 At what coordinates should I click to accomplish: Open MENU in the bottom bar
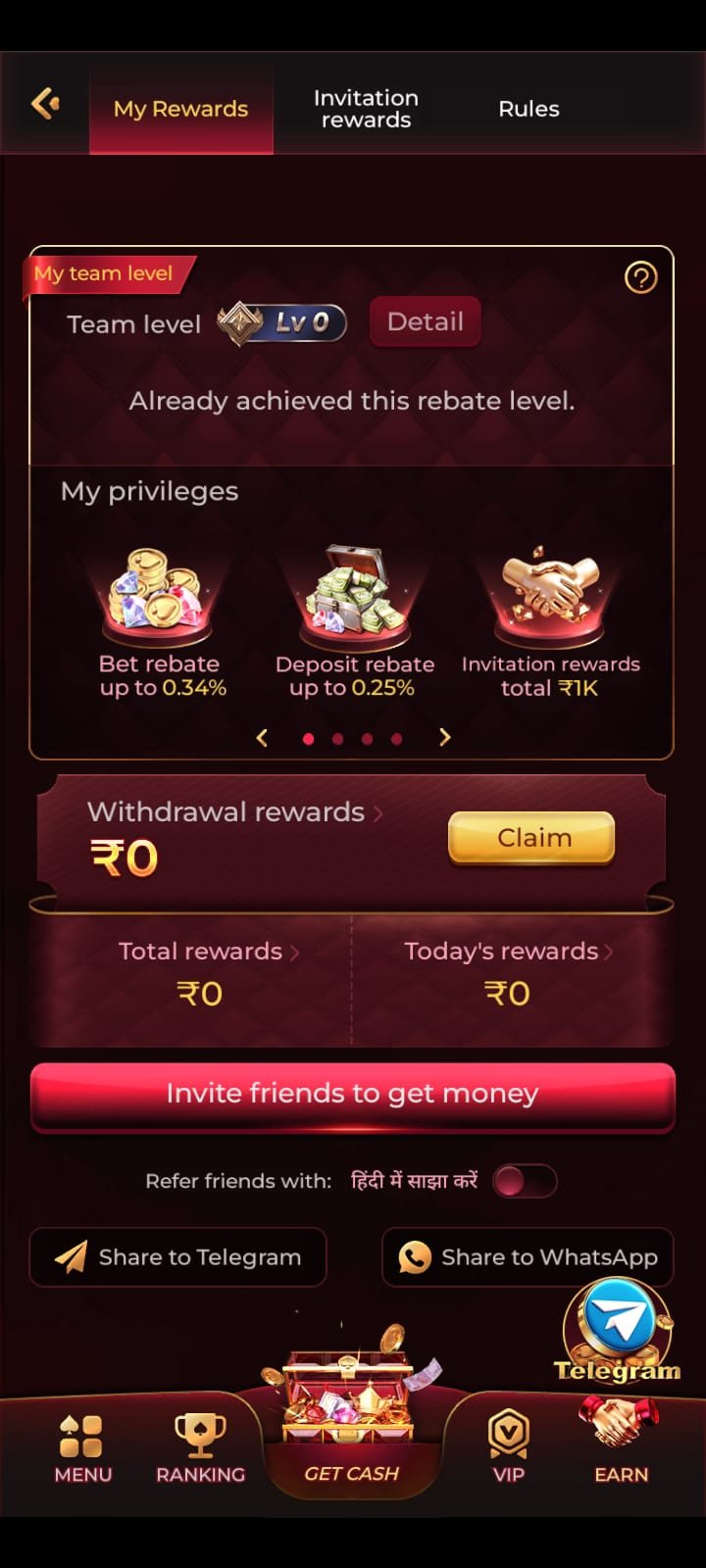[82, 1448]
